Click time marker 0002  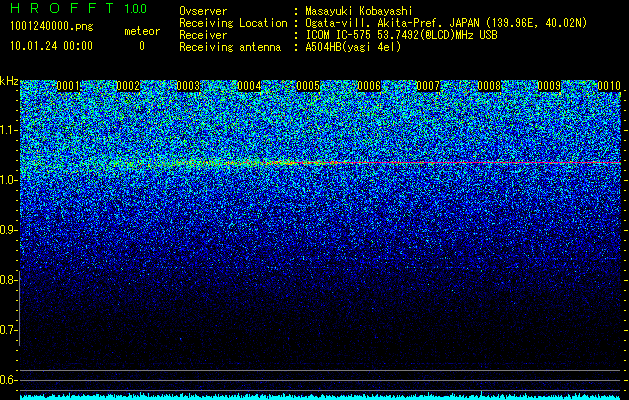pos(128,86)
